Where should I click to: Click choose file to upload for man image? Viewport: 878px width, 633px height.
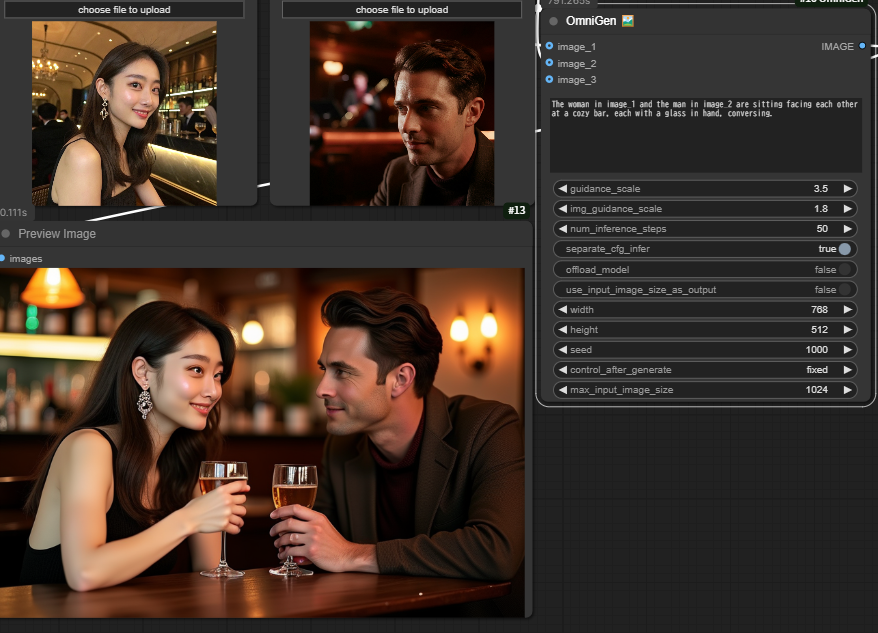[402, 10]
